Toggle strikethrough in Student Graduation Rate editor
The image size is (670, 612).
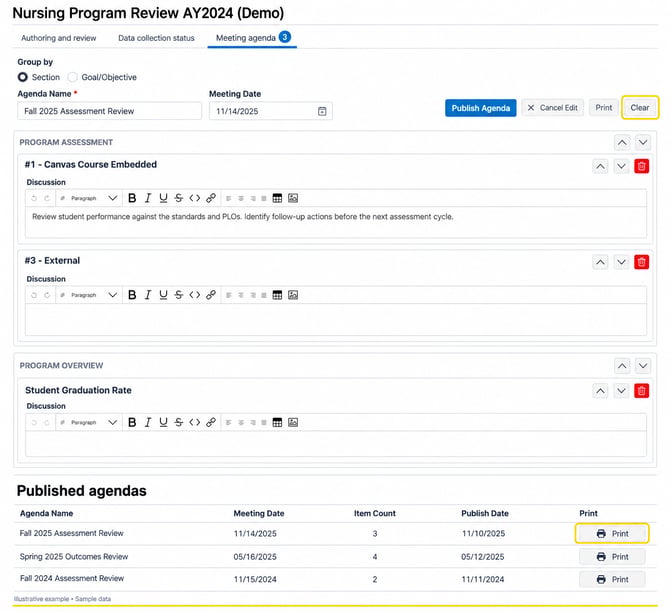pyautogui.click(x=179, y=422)
